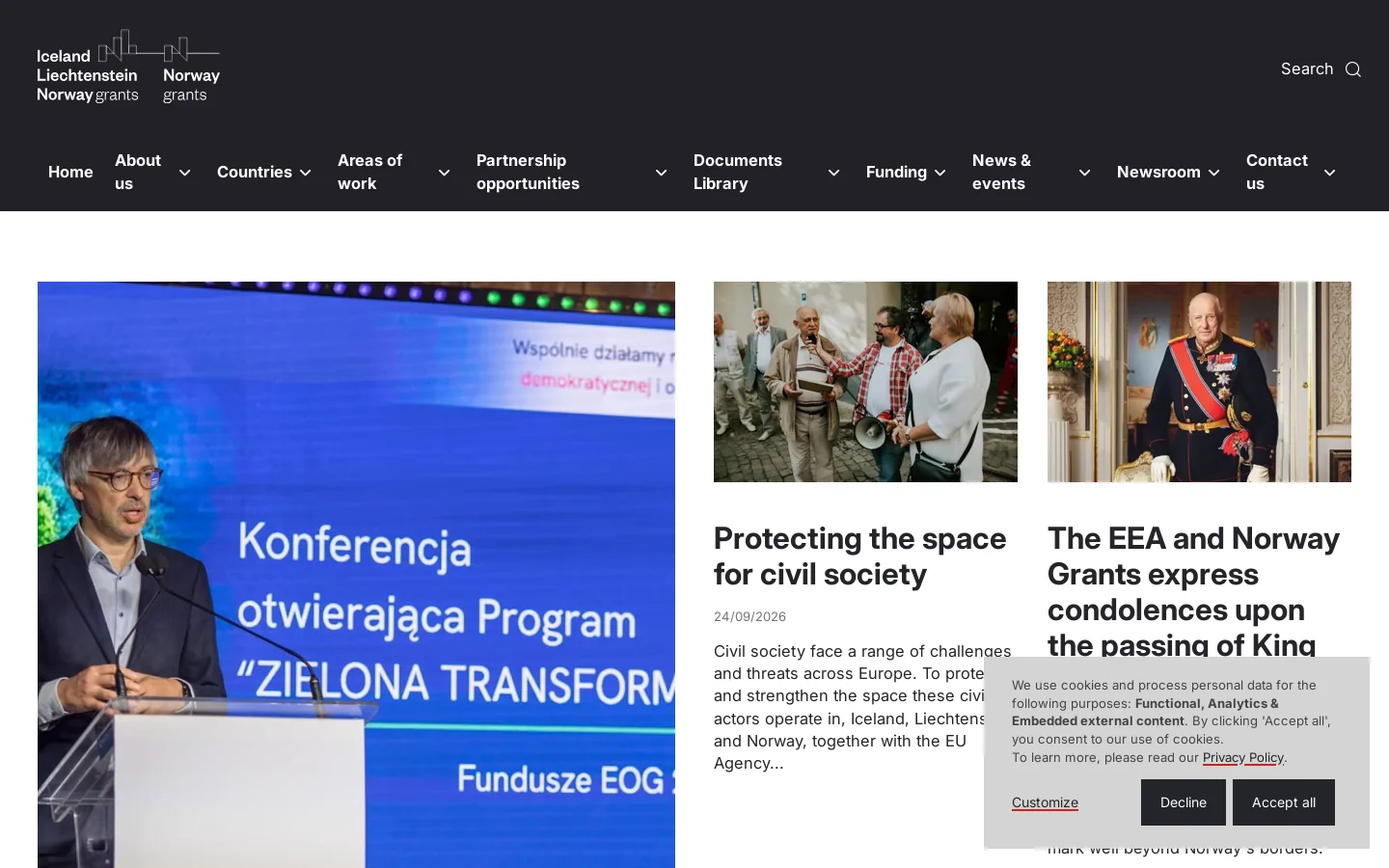The width and height of the screenshot is (1389, 868).
Task: Expand the Newsroom dropdown chevron
Action: (1214, 173)
